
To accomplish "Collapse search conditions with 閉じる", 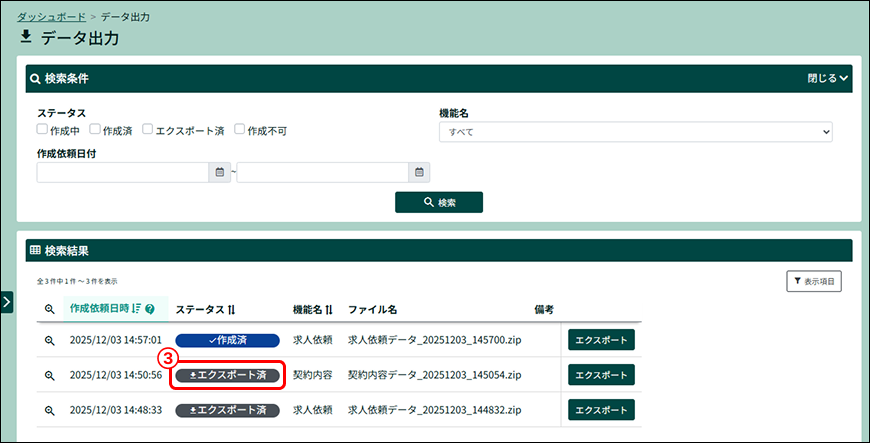I will [827, 78].
